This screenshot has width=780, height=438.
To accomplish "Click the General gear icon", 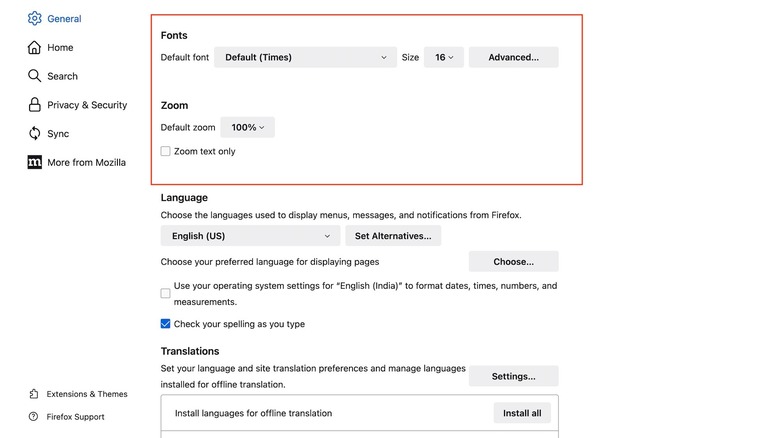I will click(35, 18).
